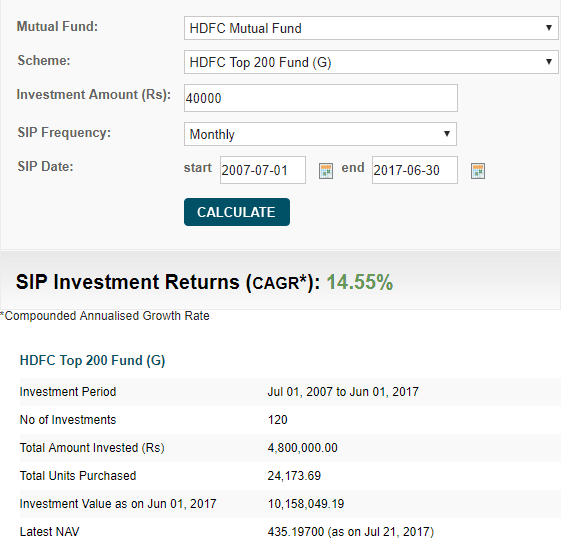Click the CALCULATE button

[x=237, y=212]
